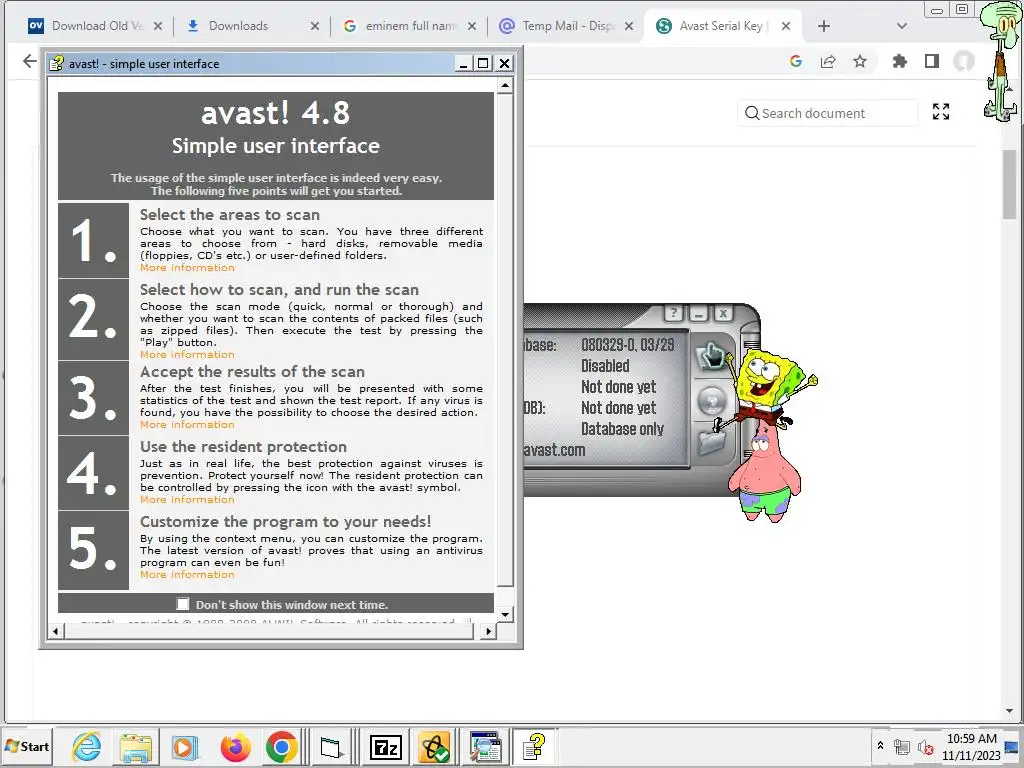This screenshot has height=768, width=1024.
Task: Click the Show desktop button at the taskbar end
Action: [1014, 746]
